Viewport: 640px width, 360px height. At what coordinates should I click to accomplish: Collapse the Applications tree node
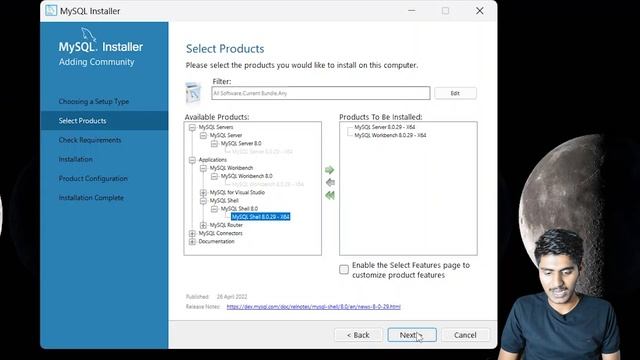click(192, 160)
